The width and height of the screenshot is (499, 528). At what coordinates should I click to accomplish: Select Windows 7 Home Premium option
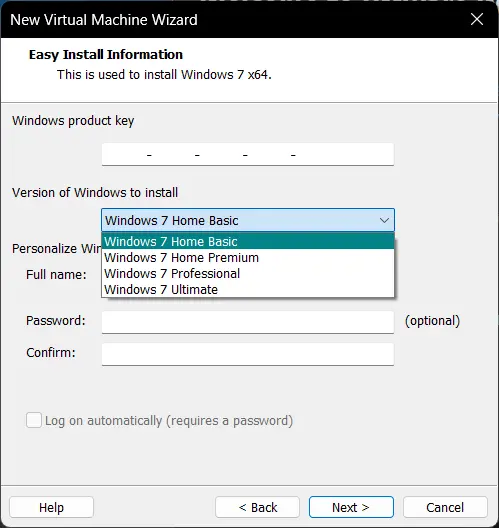point(248,257)
